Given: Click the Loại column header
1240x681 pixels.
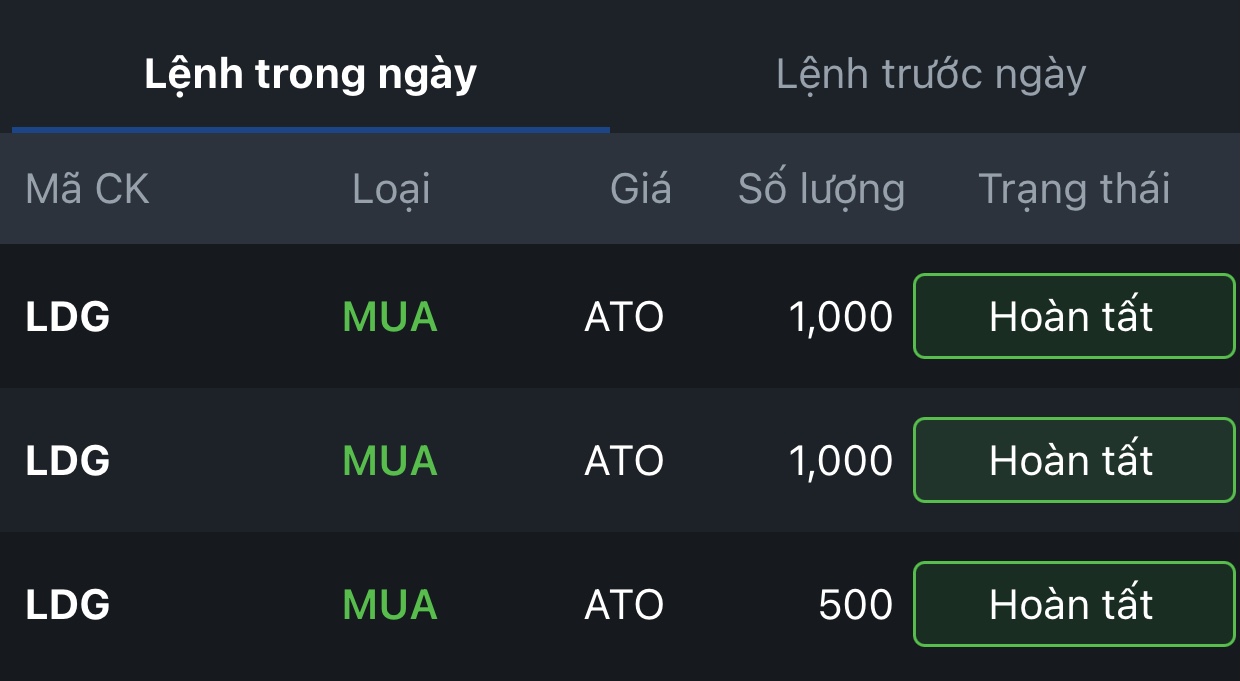Looking at the screenshot, I should [391, 189].
